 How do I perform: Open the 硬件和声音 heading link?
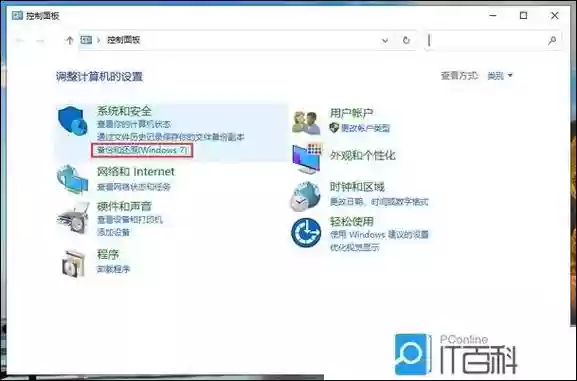click(124, 206)
